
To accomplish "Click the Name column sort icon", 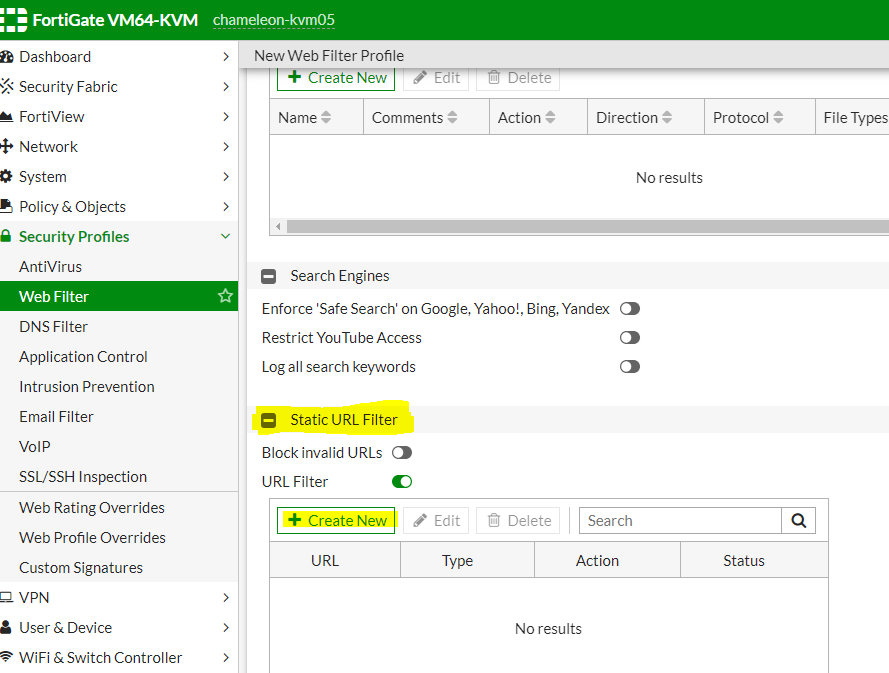I will click(x=326, y=118).
